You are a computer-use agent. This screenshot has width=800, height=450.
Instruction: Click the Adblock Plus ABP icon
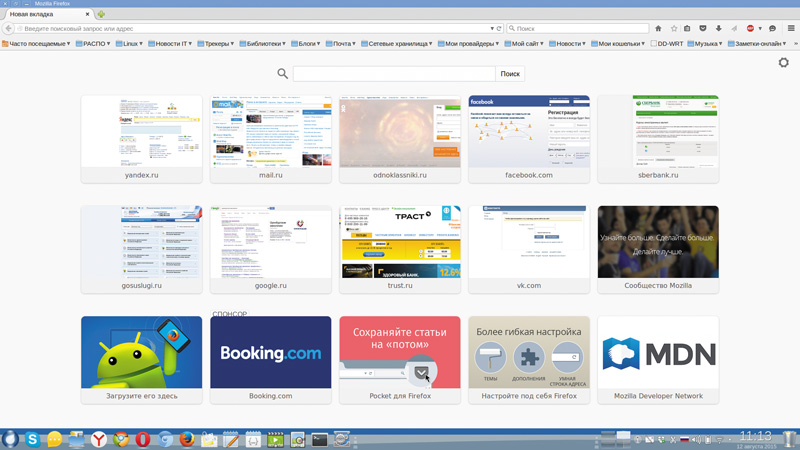pos(751,29)
